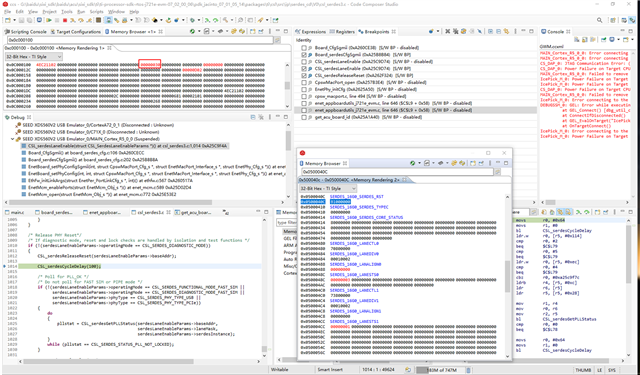Open dropdown arrow next to New icon in toolbar
This screenshot has height=375, width=640.
pyautogui.click(x=15, y=20)
